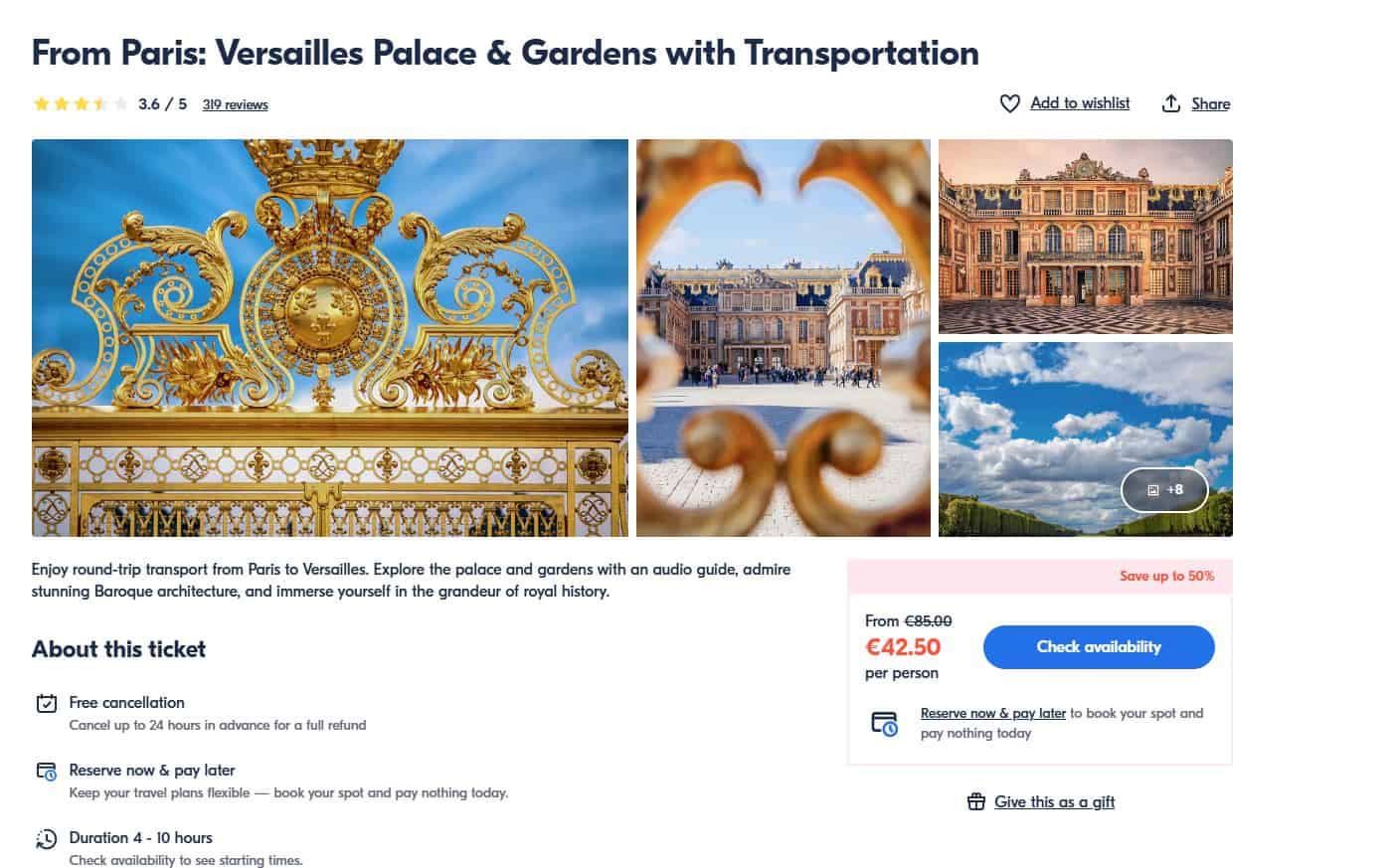Click the Share link text
Screen dimensions: 1397x868
(1210, 103)
